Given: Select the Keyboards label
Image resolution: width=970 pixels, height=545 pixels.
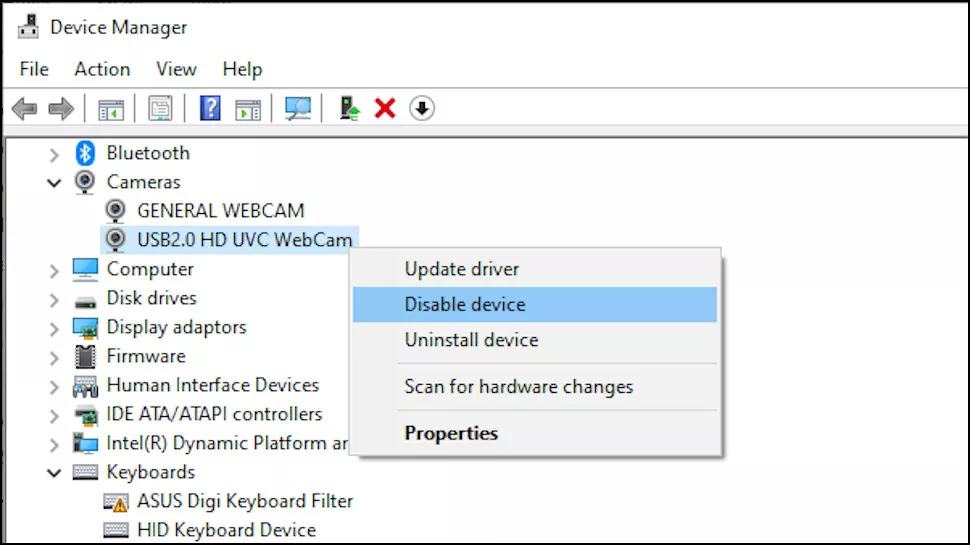Looking at the screenshot, I should [x=151, y=472].
